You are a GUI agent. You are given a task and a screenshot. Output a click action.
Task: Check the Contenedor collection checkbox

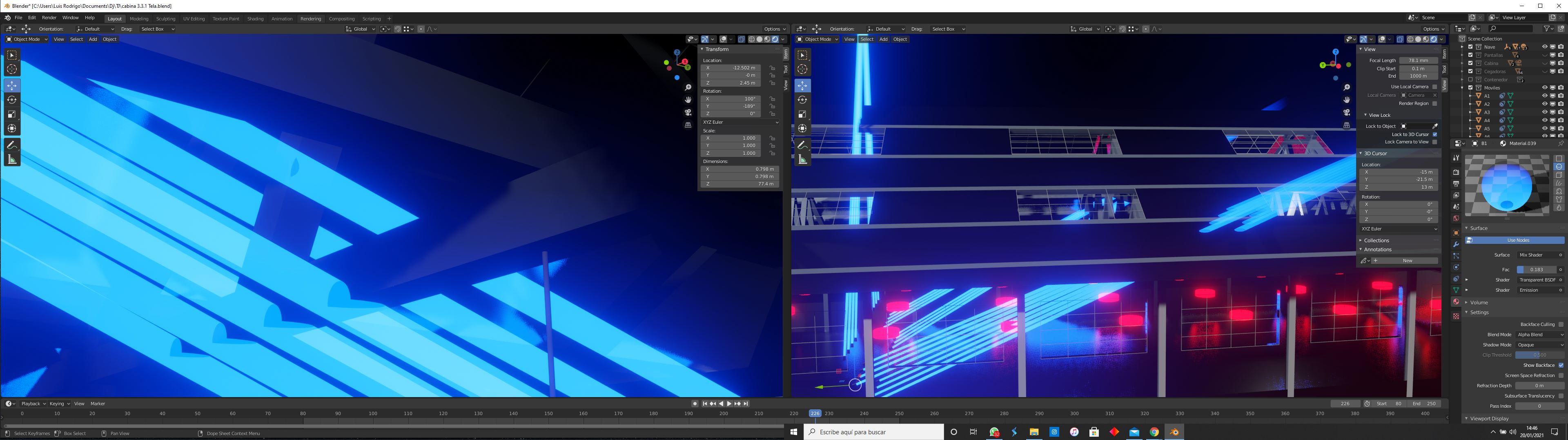[1470, 79]
